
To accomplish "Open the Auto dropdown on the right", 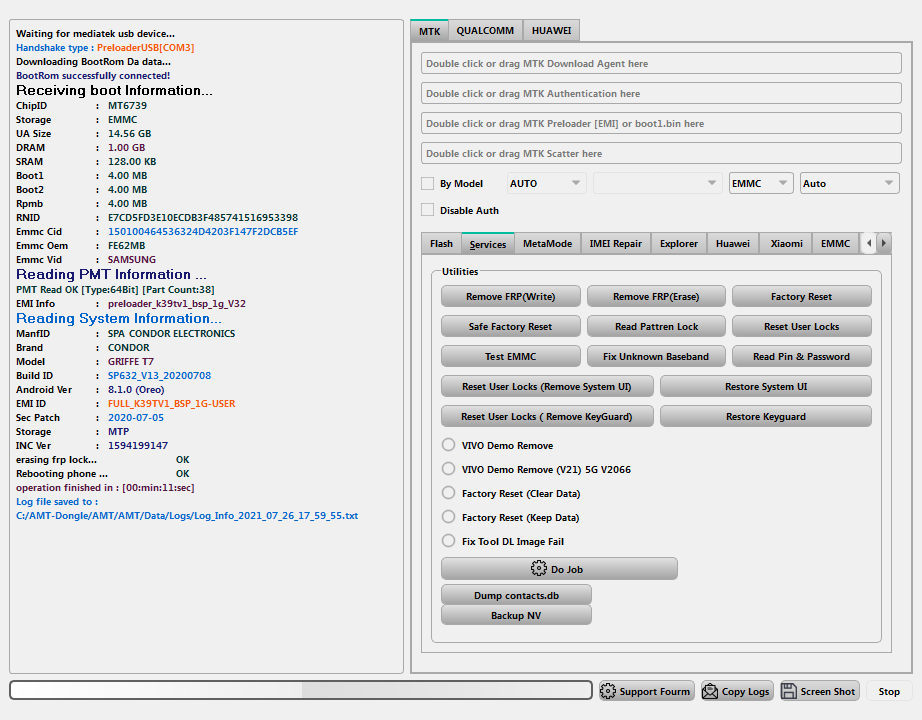I will 849,184.
